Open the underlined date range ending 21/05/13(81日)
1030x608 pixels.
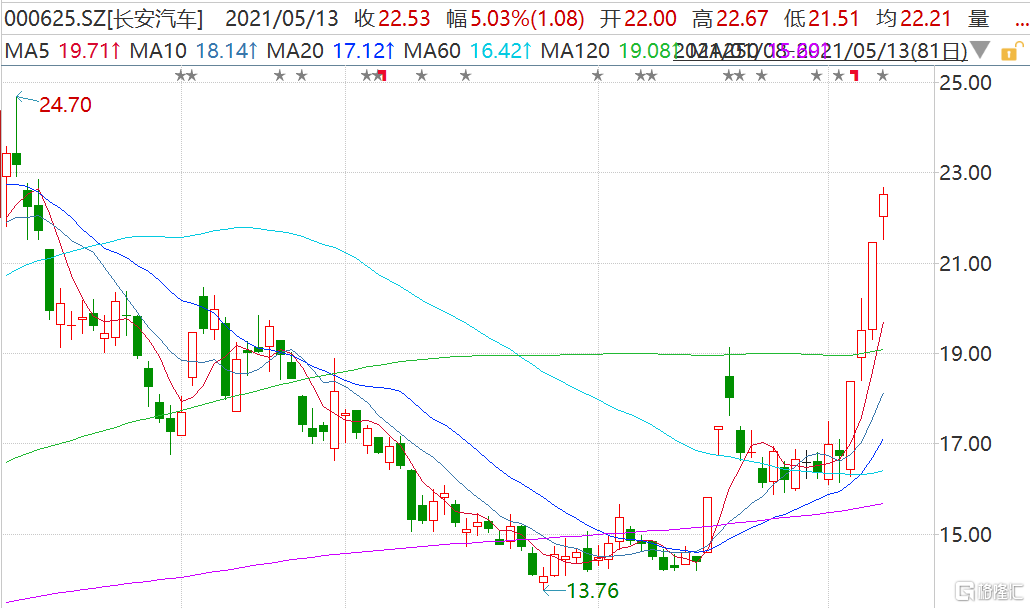(x=821, y=51)
